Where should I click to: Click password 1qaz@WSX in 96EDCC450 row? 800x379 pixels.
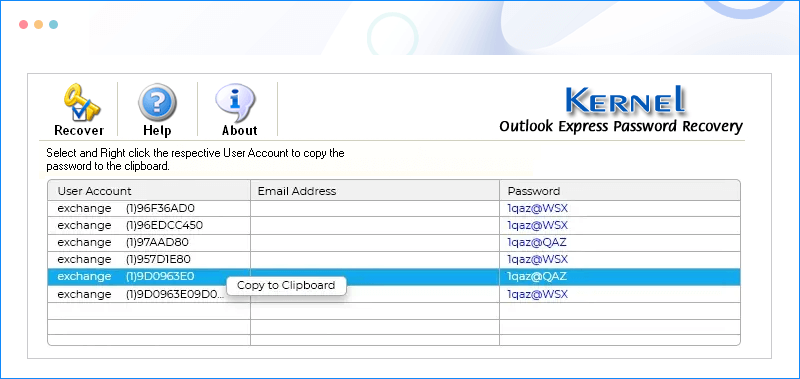[537, 225]
